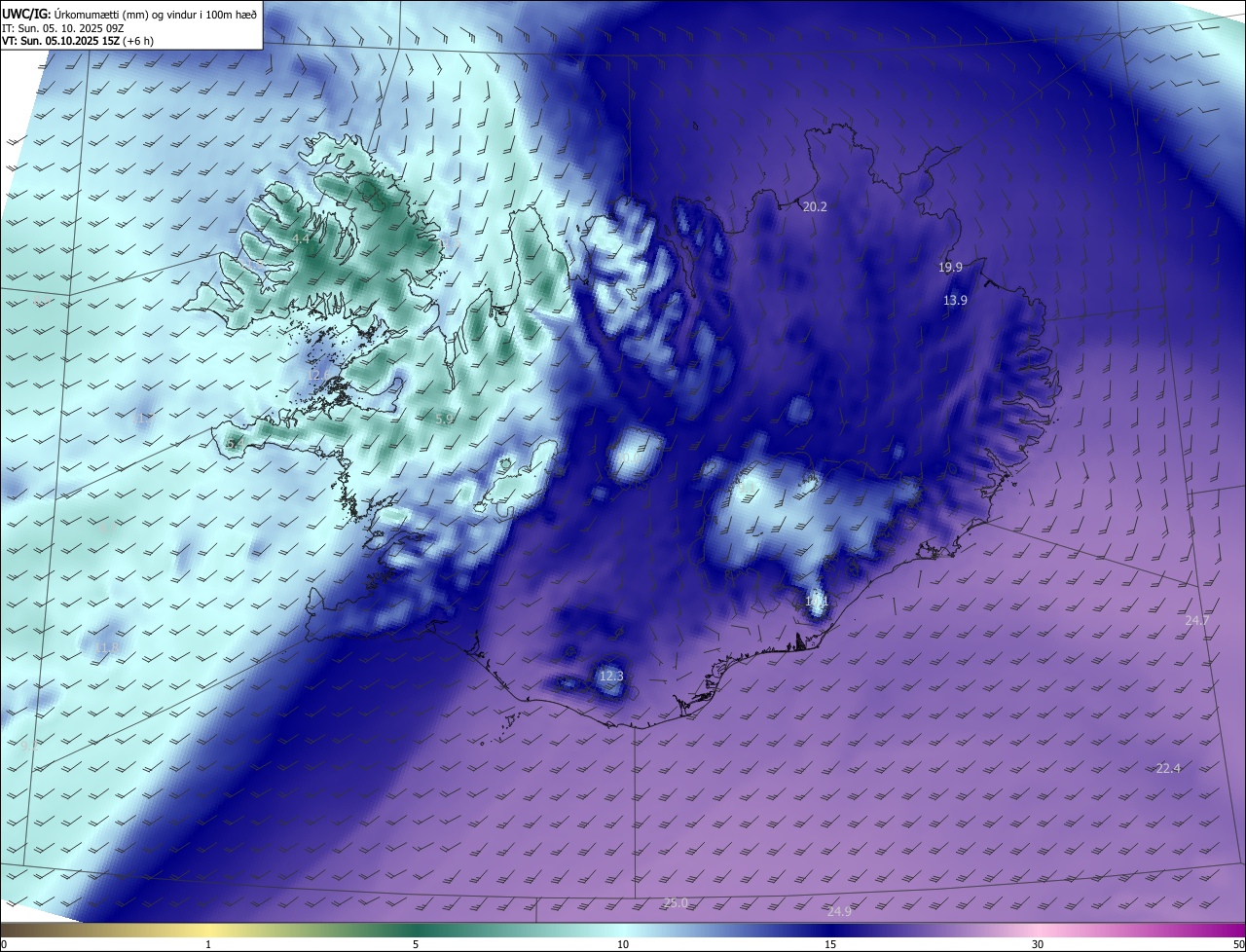Click the 5.9 value in west Iceland

coord(444,419)
